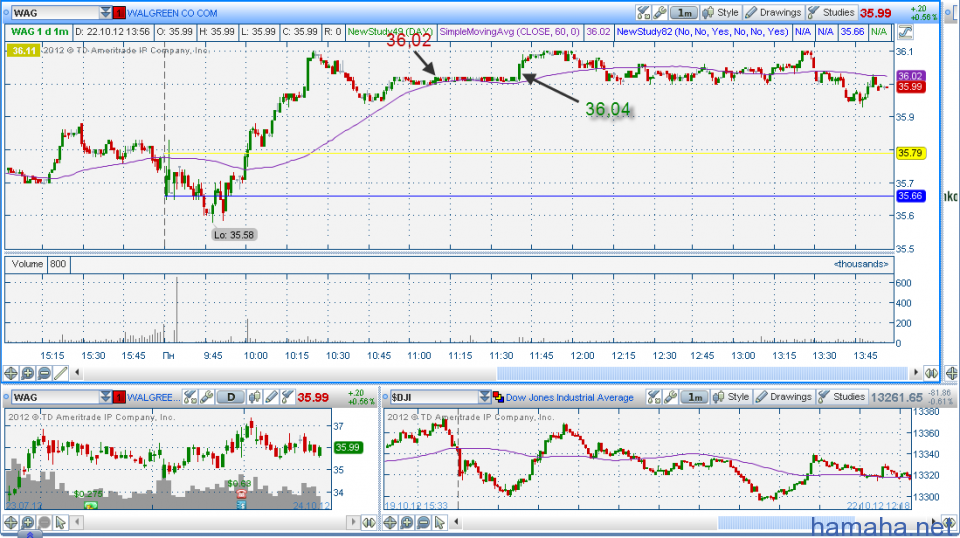Select pointer cursor tool under daily WAG chart
This screenshot has height=538, width=960.
click(x=61, y=523)
